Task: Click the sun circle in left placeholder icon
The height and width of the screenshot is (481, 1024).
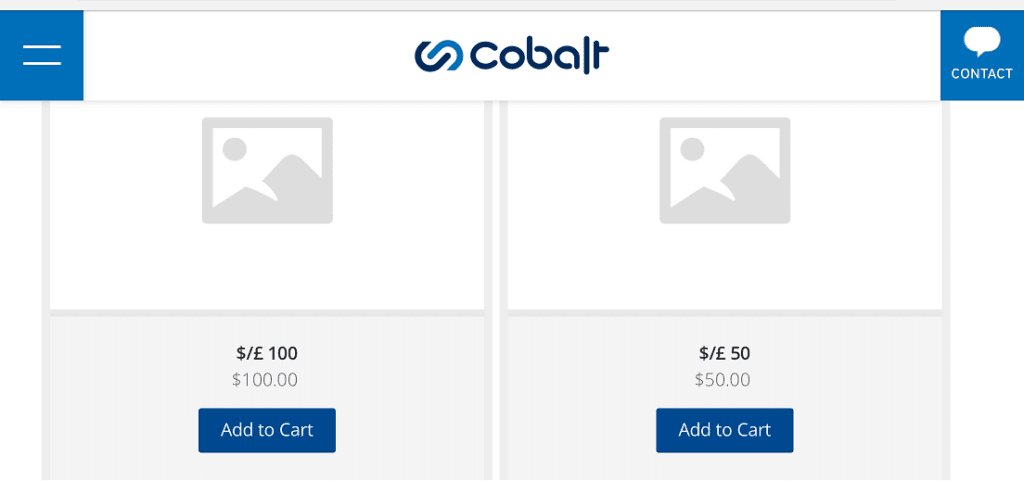Action: (x=234, y=149)
